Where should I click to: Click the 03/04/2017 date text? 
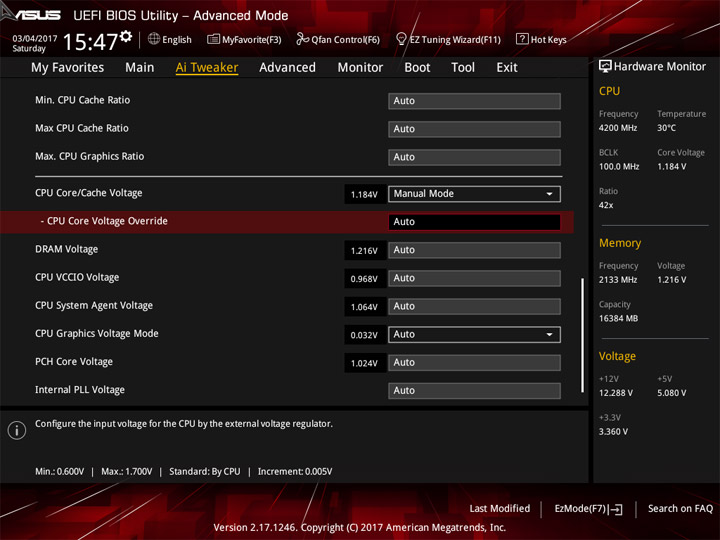click(x=34, y=38)
